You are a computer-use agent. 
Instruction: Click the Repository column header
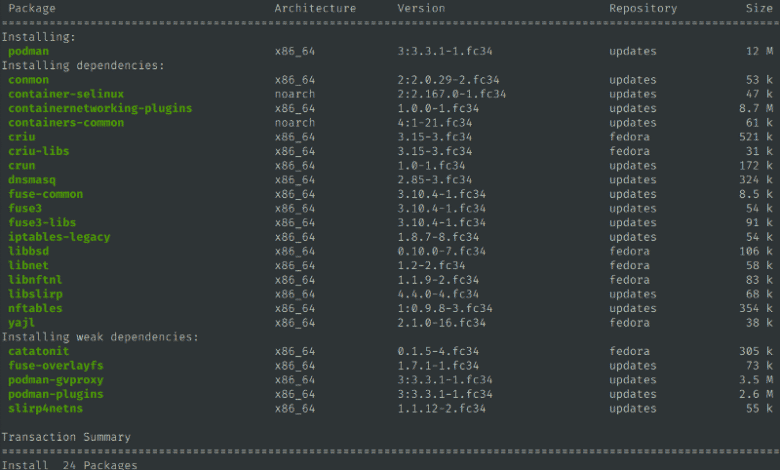[643, 8]
